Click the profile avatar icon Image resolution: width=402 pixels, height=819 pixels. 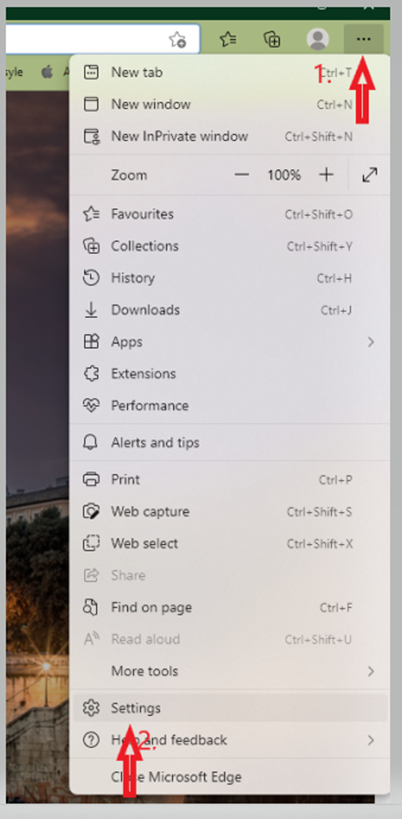click(317, 39)
